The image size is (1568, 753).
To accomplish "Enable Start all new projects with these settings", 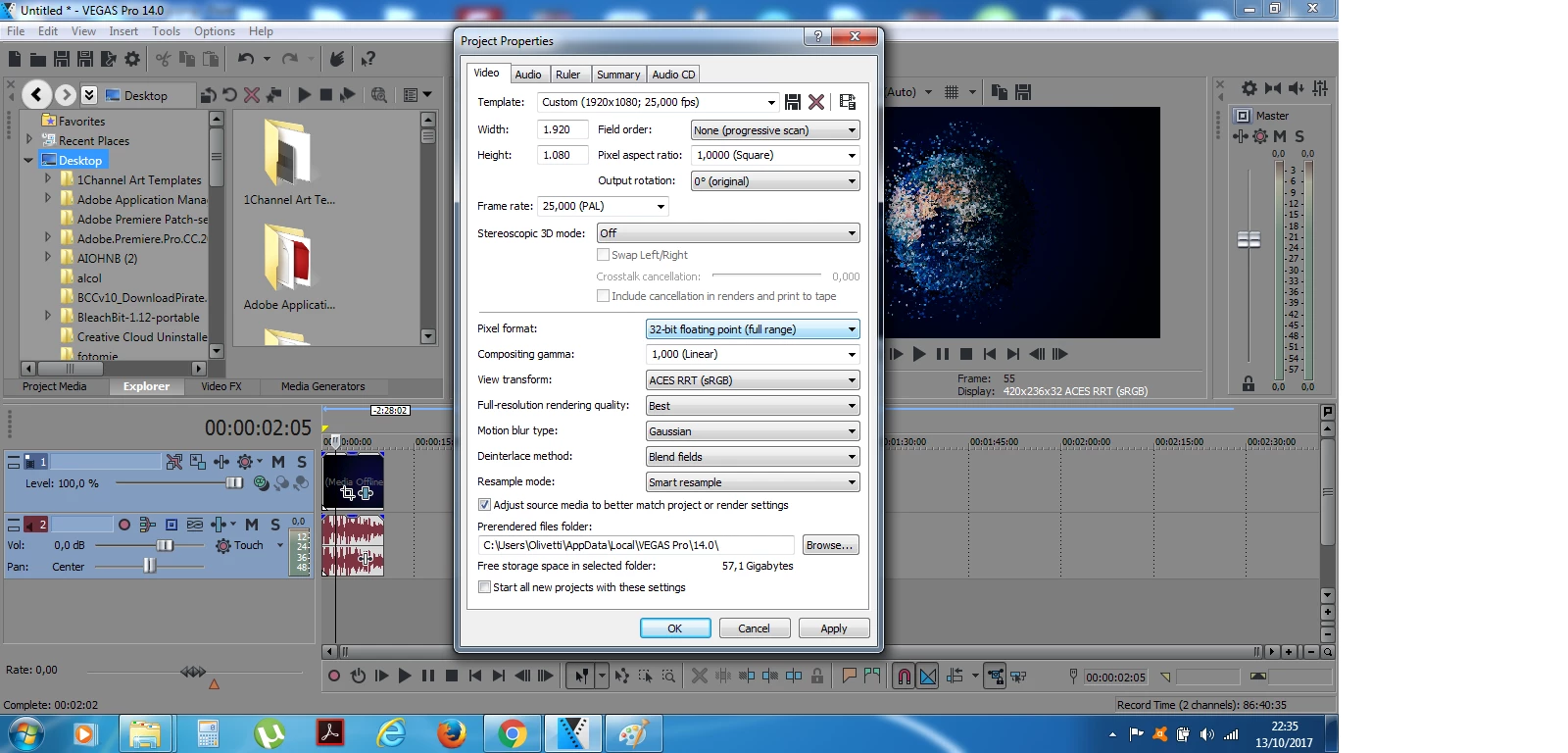I will (x=484, y=587).
